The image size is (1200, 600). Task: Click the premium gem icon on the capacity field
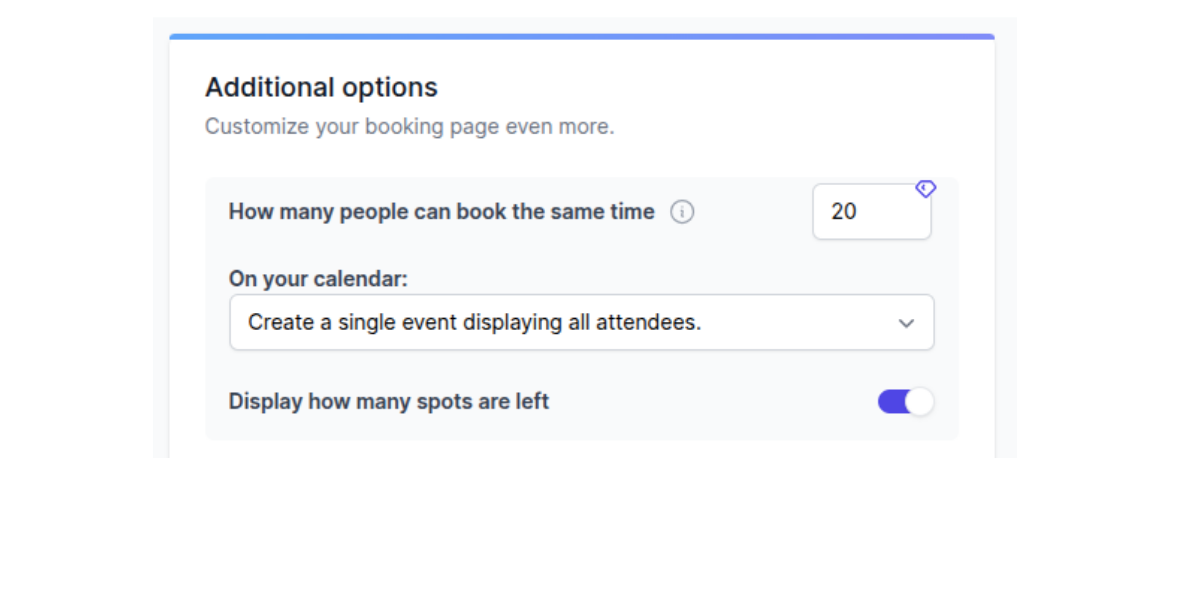pyautogui.click(x=926, y=188)
